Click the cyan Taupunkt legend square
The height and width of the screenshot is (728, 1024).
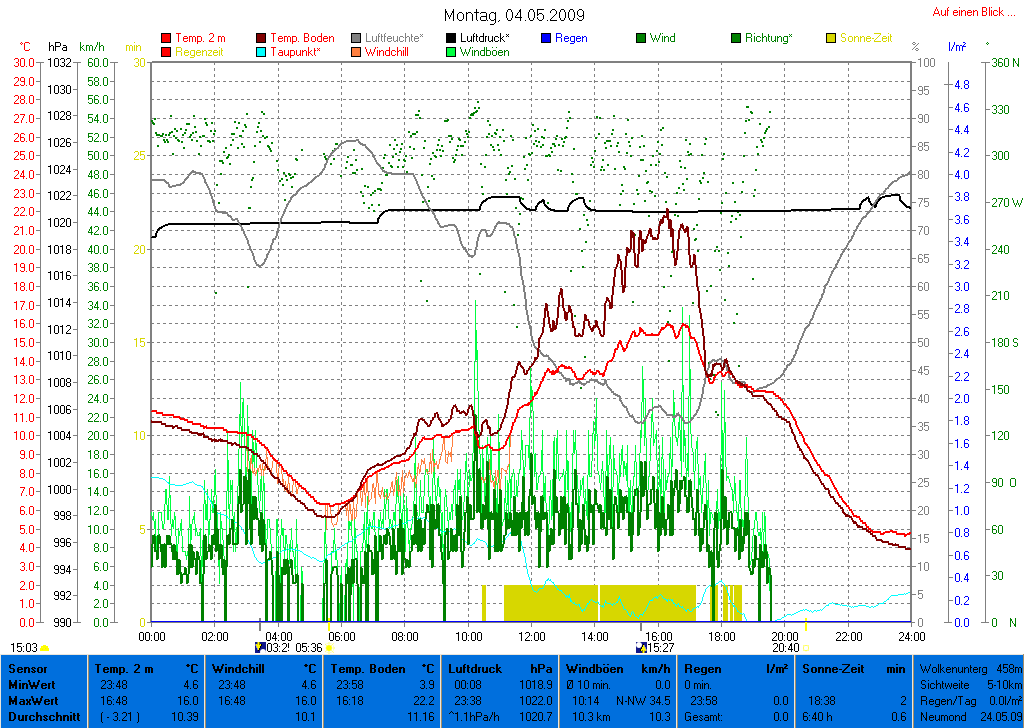tap(262, 51)
